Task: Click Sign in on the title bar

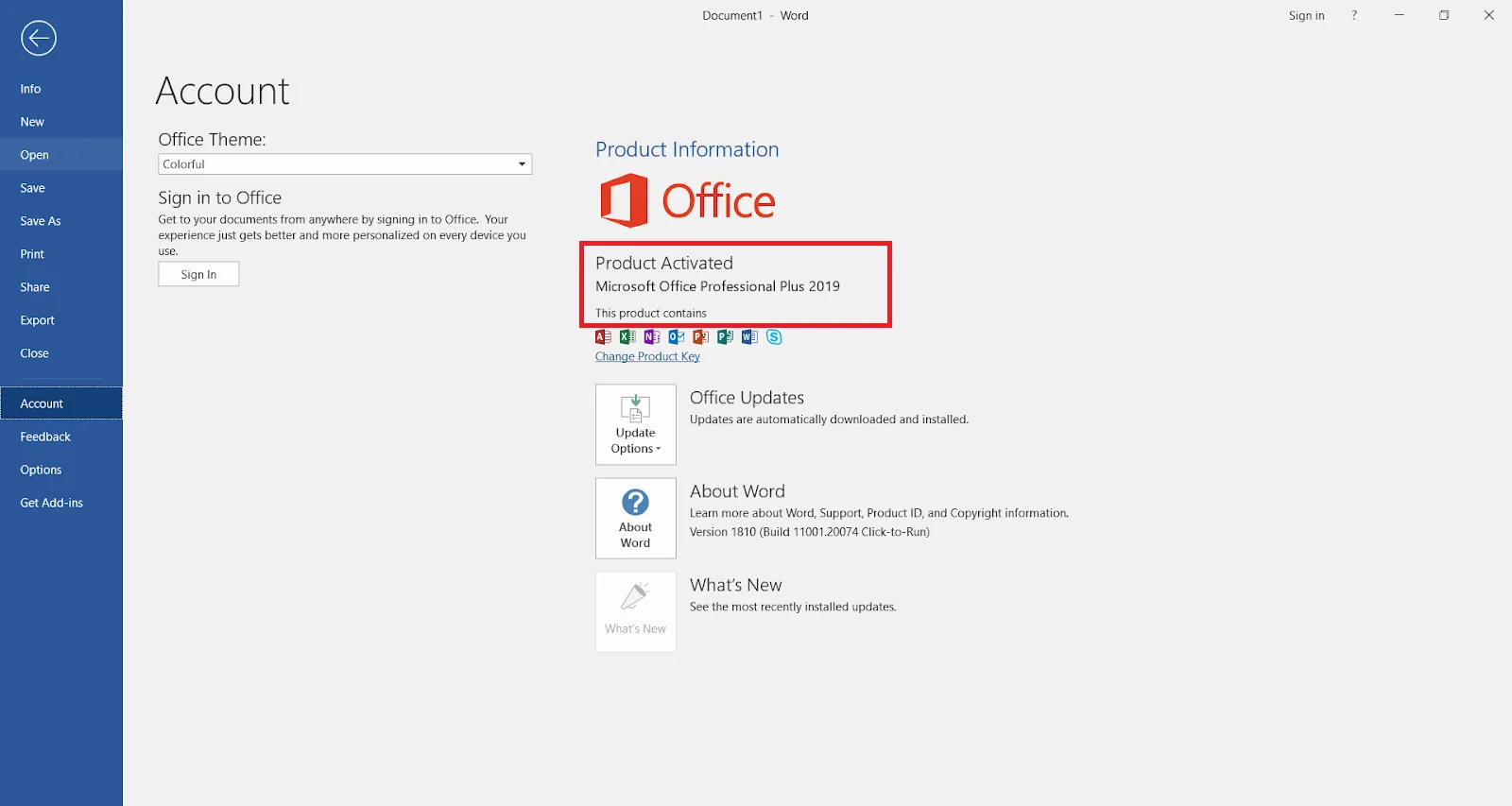Action: pyautogui.click(x=1306, y=16)
